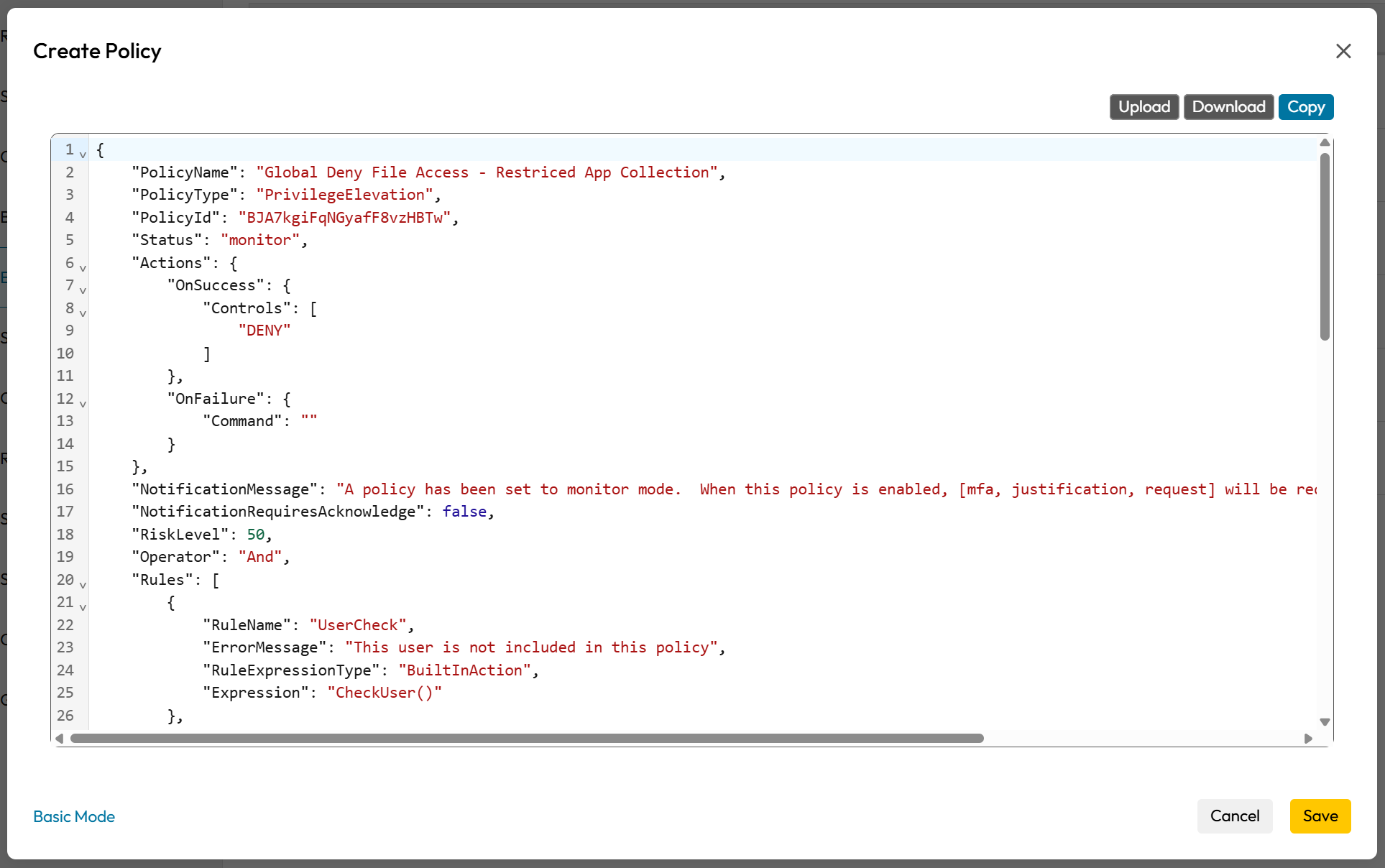Click the editor scroll down arrow
The height and width of the screenshot is (868, 1385).
point(1325,721)
